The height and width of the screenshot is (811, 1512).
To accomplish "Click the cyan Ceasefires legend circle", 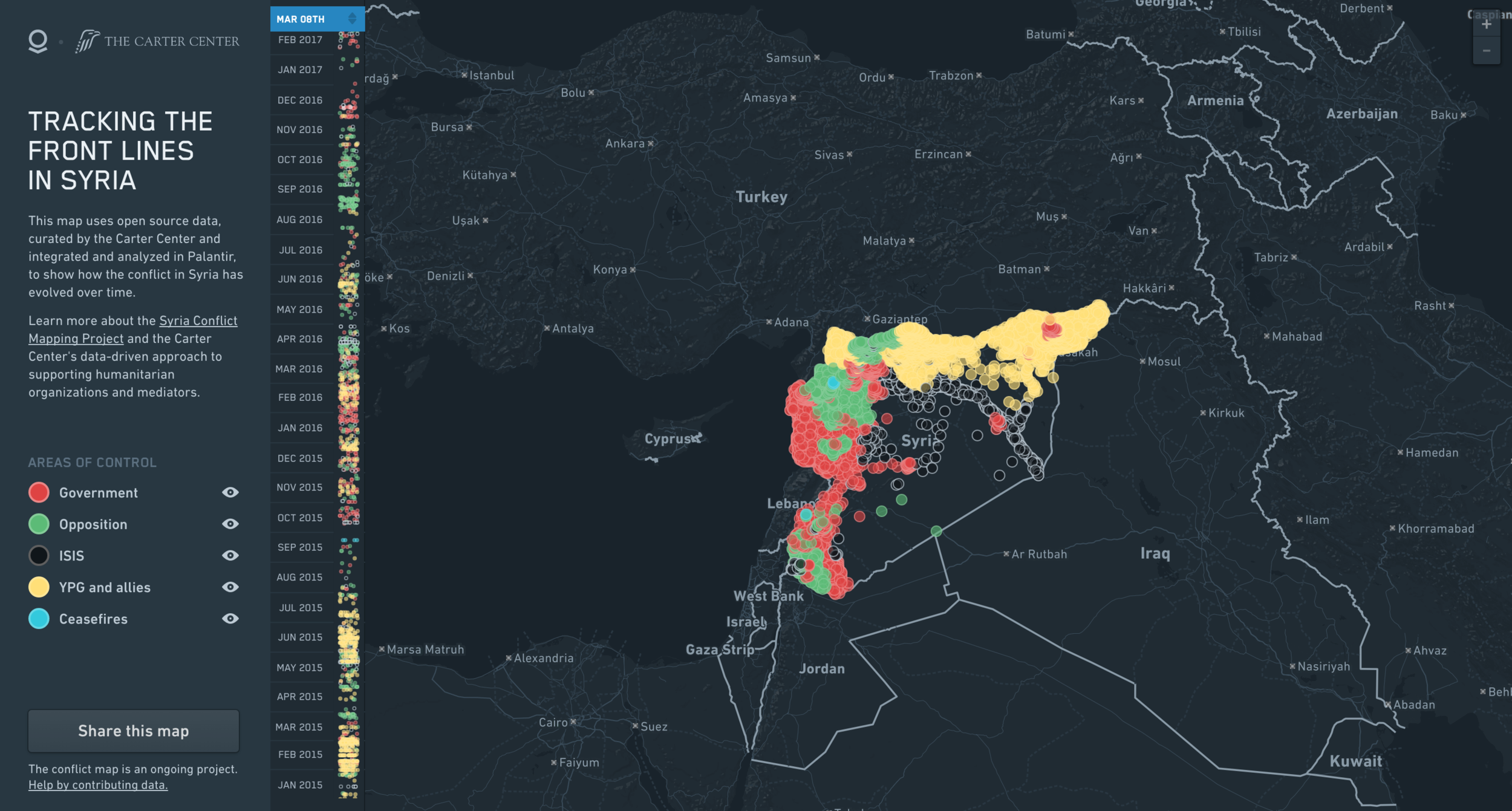I will [x=39, y=618].
